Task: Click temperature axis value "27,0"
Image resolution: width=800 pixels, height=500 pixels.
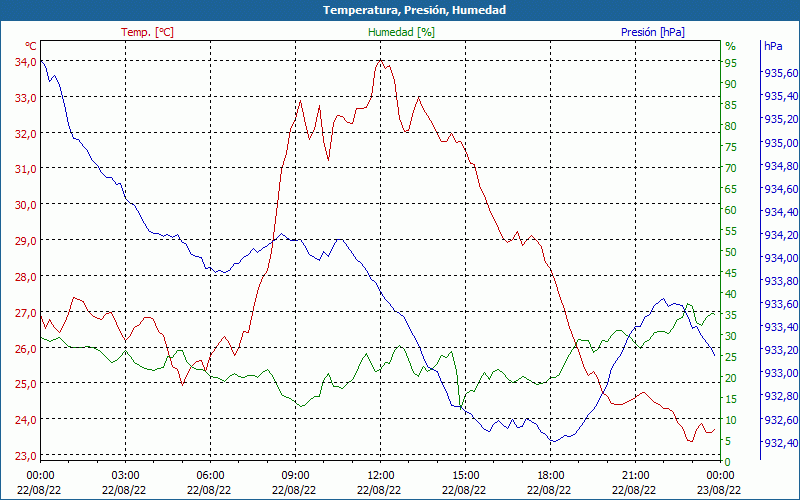Action: click(x=26, y=312)
